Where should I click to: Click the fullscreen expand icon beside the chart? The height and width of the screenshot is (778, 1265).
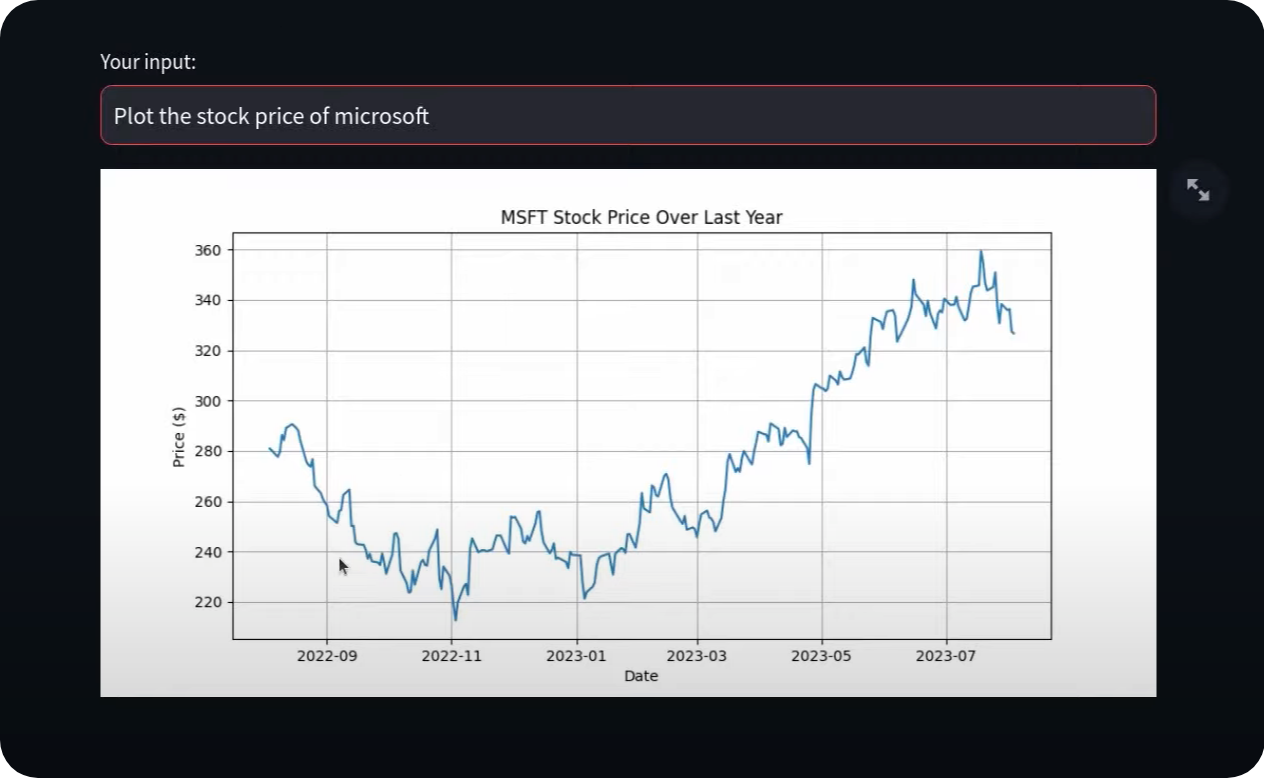point(1197,190)
